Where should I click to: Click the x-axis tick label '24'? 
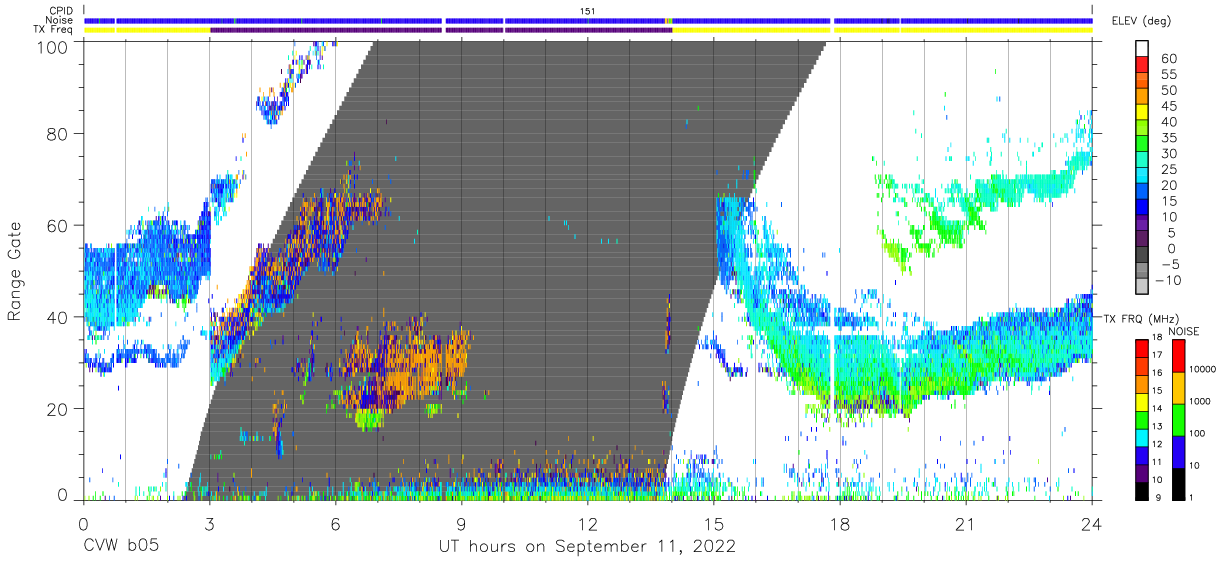pos(1092,523)
